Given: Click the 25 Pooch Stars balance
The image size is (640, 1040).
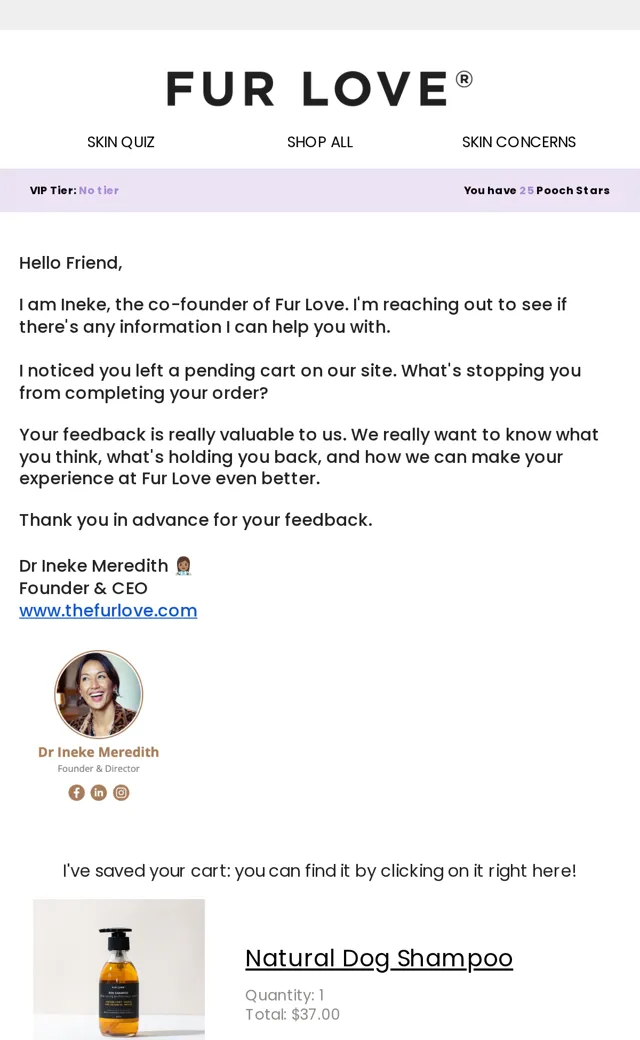Looking at the screenshot, I should 537,190.
